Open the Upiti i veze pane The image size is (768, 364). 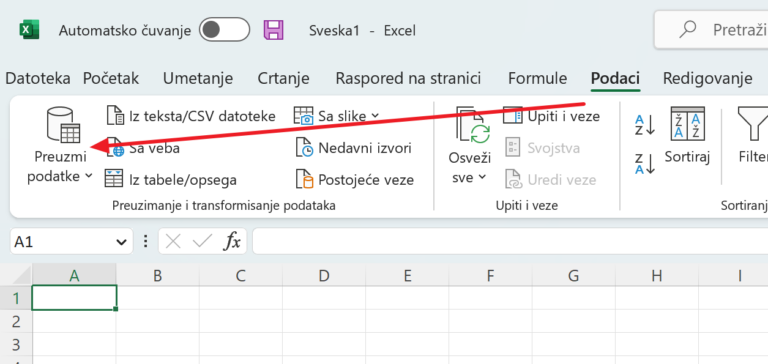[x=552, y=116]
